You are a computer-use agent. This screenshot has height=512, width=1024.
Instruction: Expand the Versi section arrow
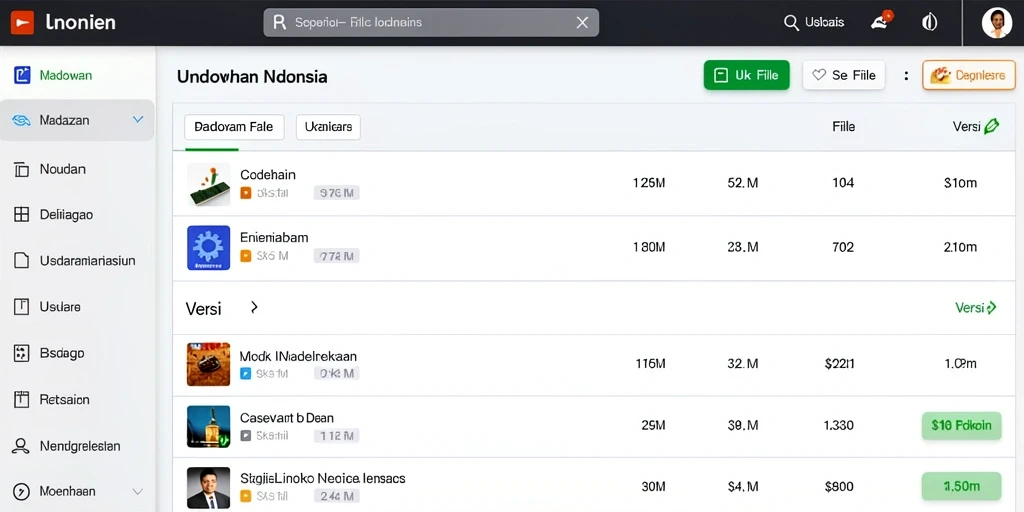(x=254, y=307)
